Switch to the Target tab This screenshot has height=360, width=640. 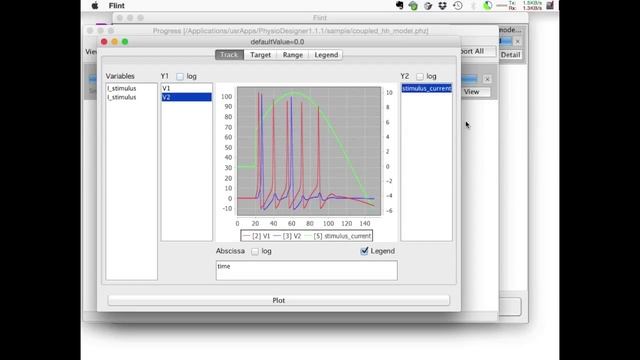coord(260,55)
